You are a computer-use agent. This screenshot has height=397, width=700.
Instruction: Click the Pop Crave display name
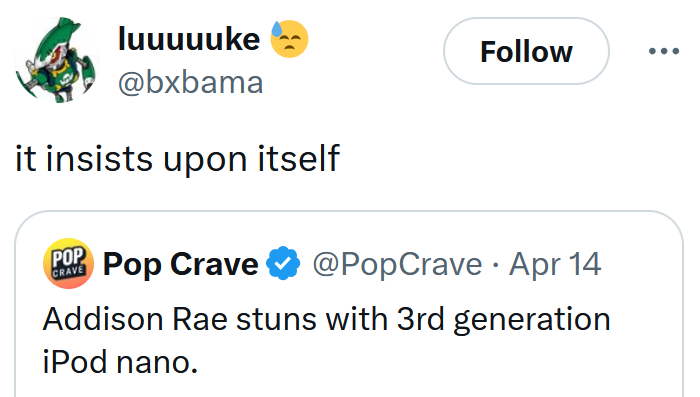[180, 264]
